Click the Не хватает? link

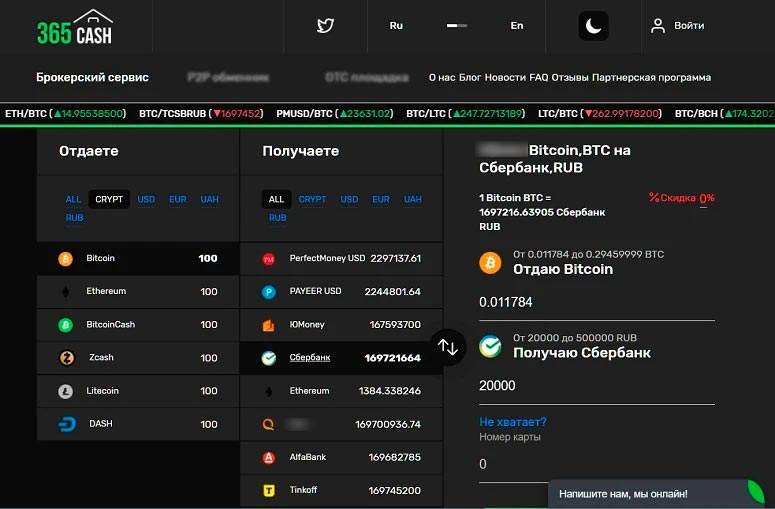pyautogui.click(x=512, y=422)
